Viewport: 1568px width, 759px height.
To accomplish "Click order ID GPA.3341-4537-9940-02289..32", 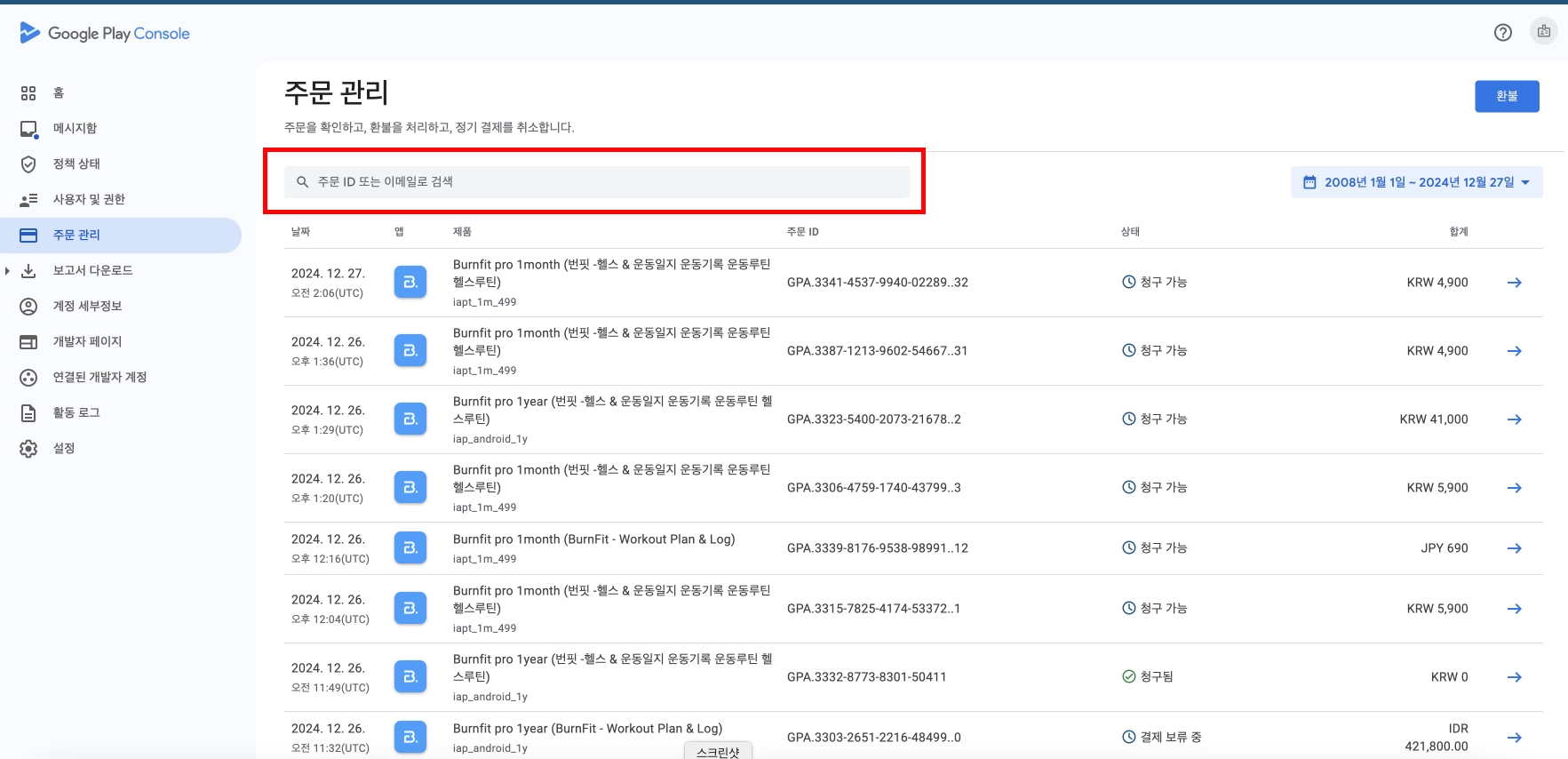I will pos(878,283).
